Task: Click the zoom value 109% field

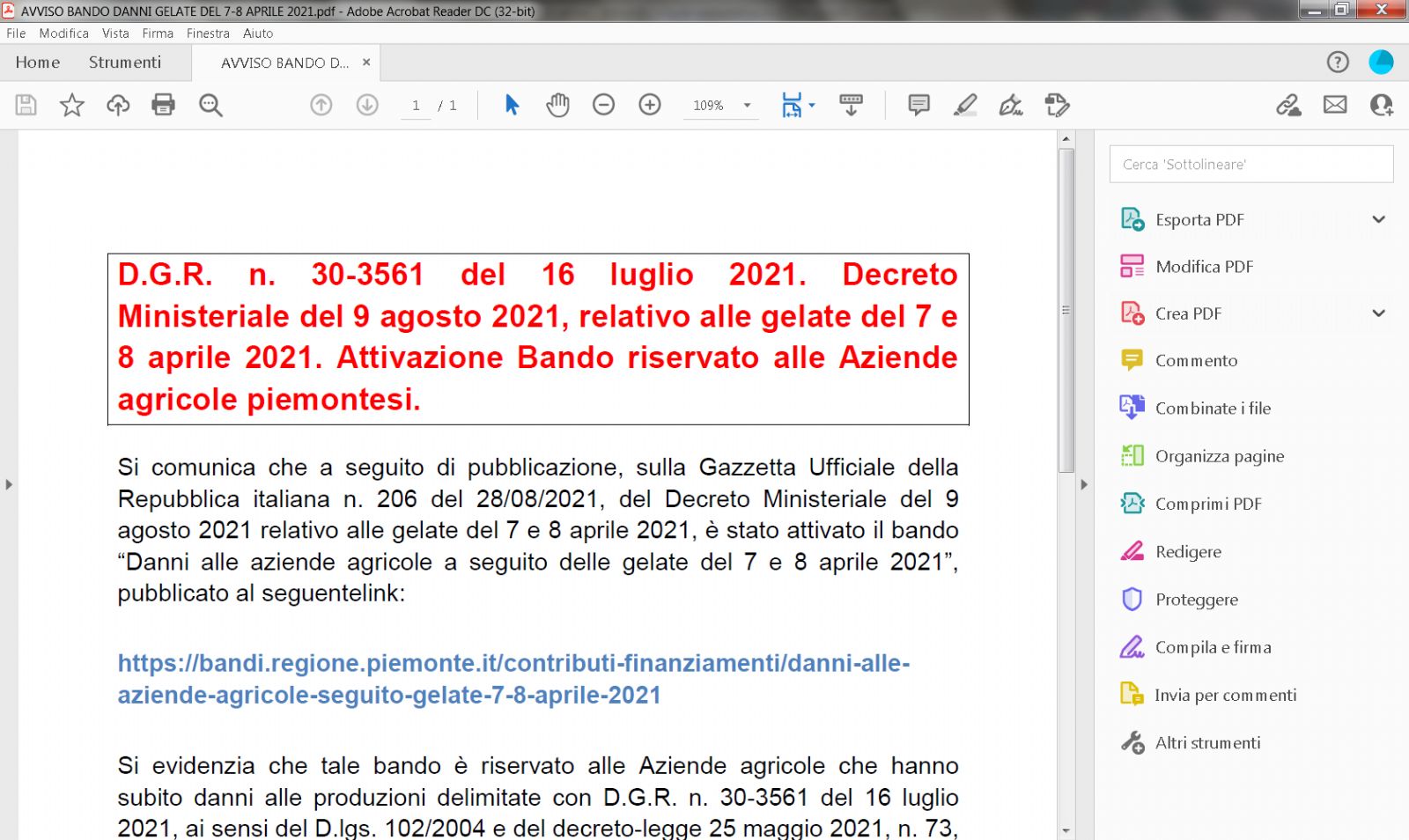Action: pos(709,106)
